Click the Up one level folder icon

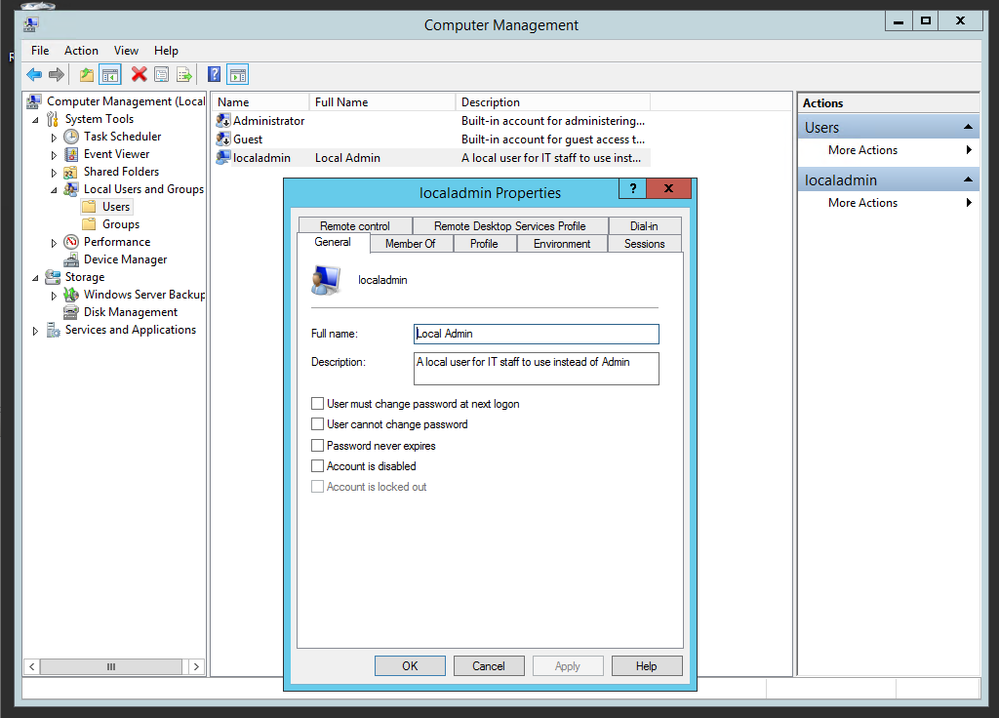[87, 75]
